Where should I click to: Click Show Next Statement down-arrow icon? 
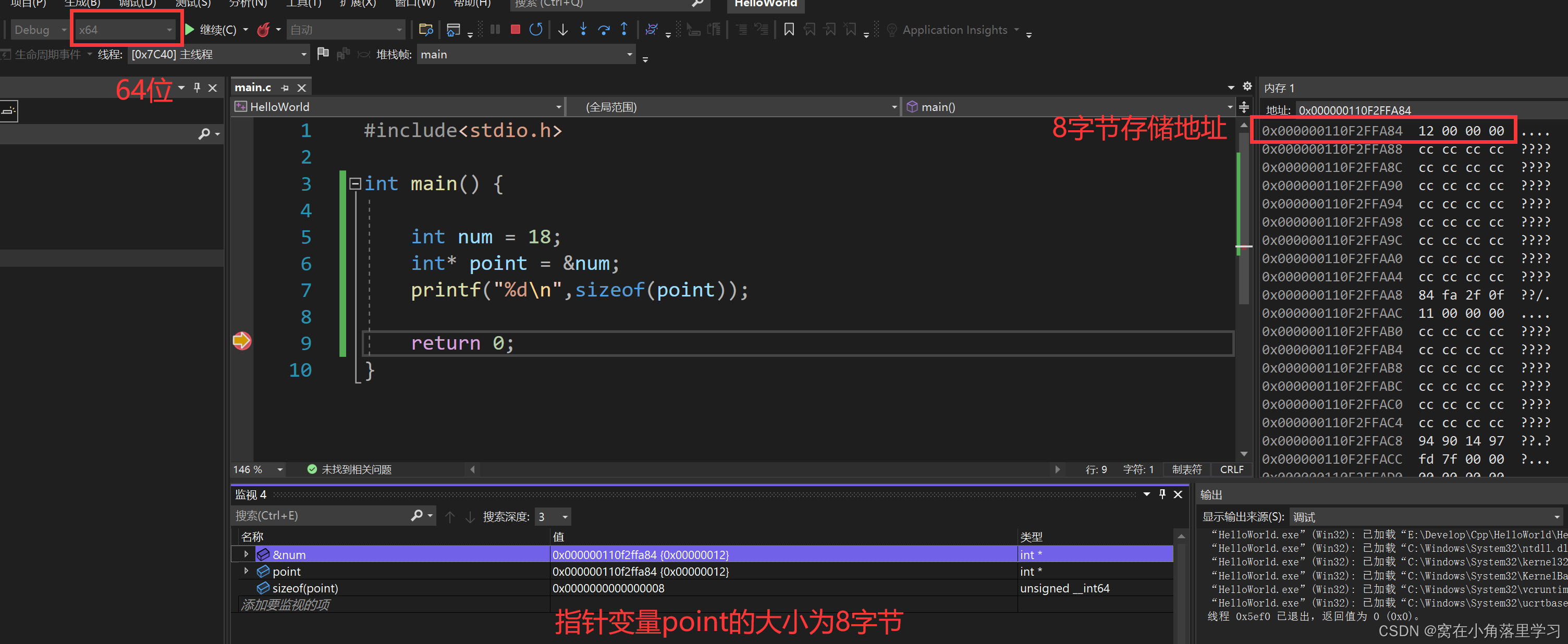[x=562, y=29]
